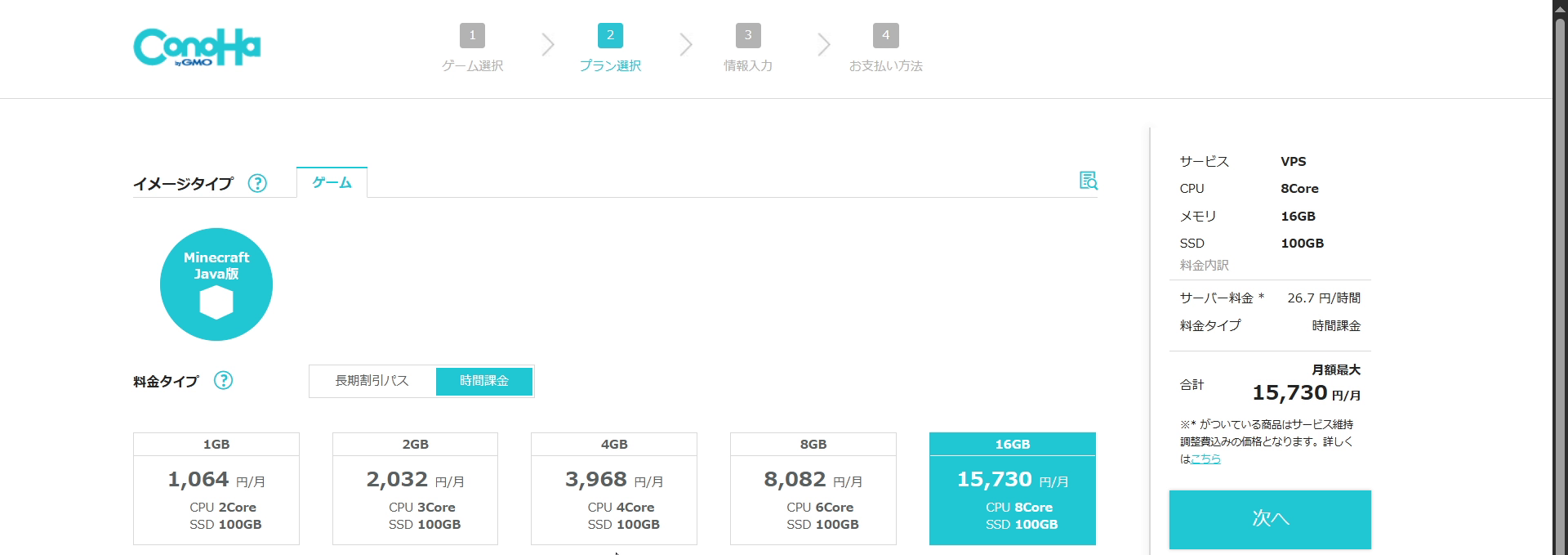
Task: Open the ゲーム image type tab
Action: point(332,182)
